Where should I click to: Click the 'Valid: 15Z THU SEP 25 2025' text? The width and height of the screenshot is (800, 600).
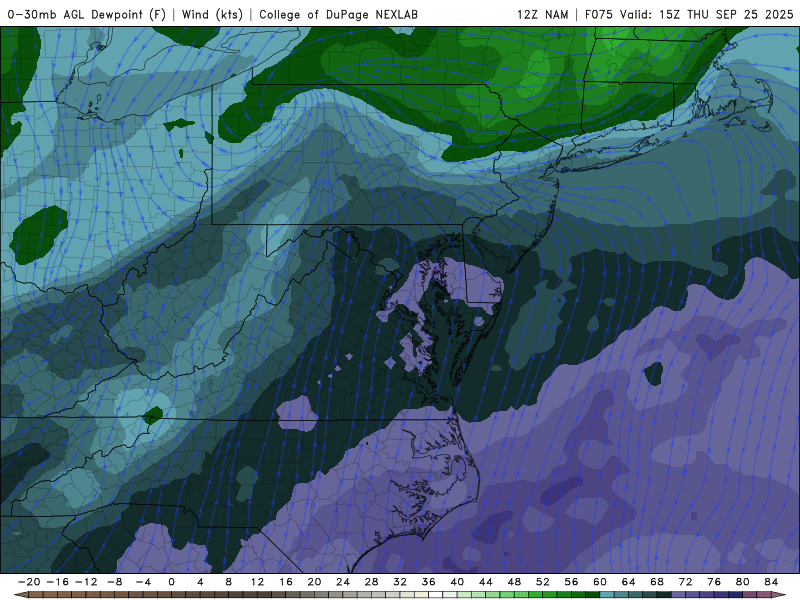707,14
